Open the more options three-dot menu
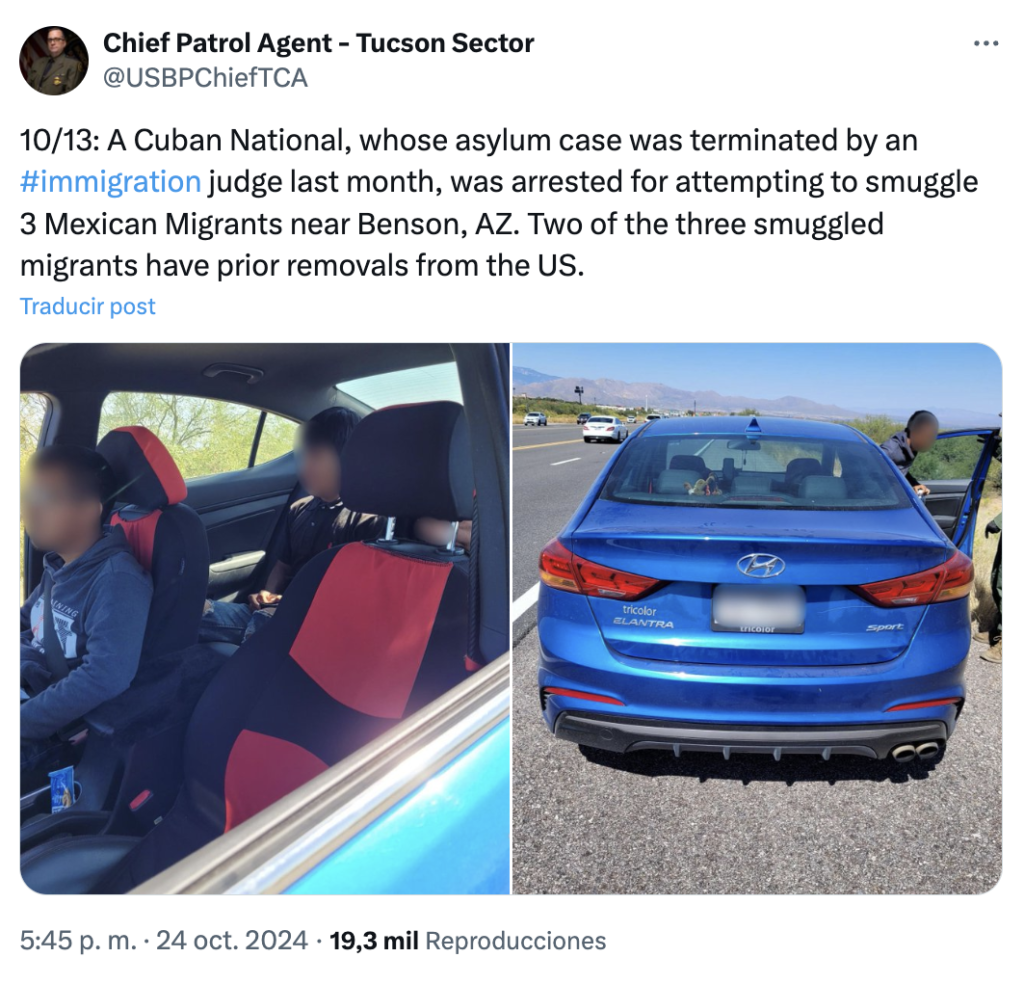 [985, 44]
